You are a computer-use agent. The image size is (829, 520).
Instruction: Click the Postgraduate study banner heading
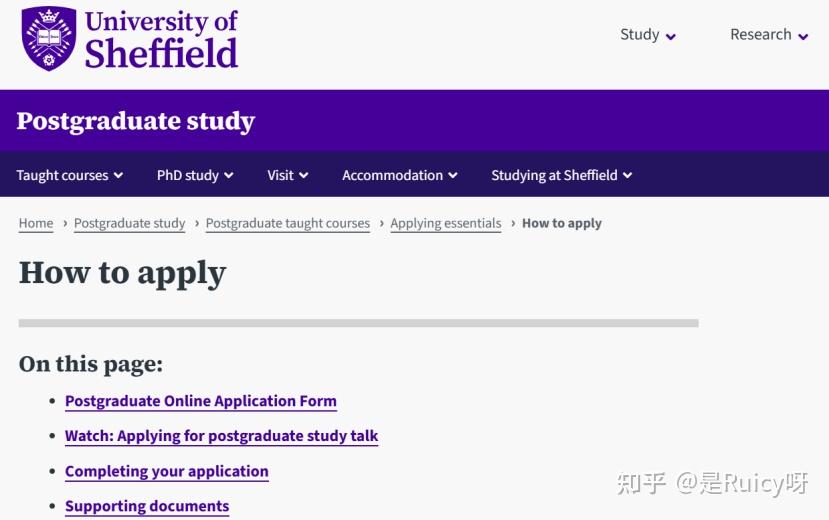pos(136,122)
